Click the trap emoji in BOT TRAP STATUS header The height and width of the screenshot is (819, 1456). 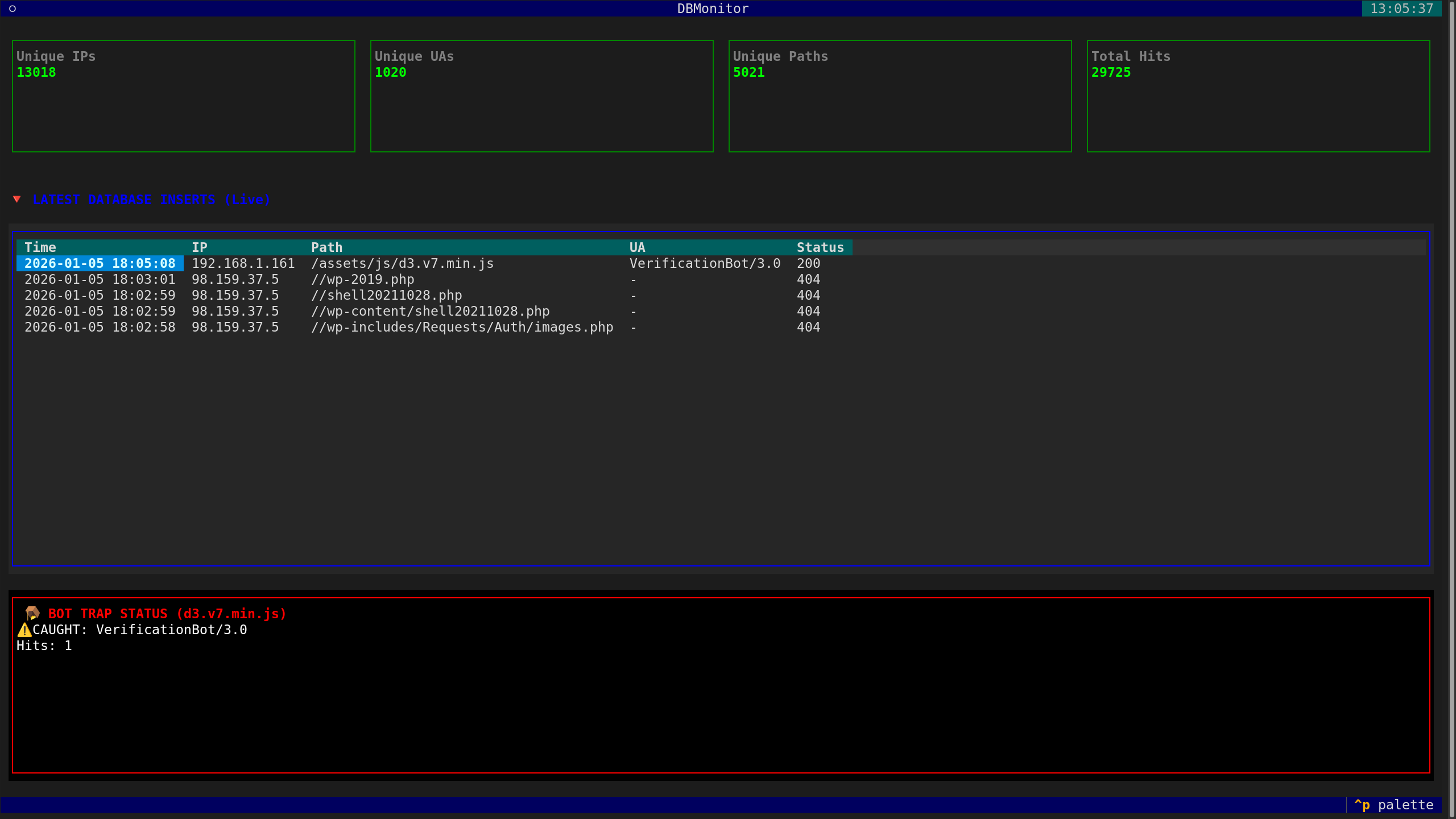32,613
